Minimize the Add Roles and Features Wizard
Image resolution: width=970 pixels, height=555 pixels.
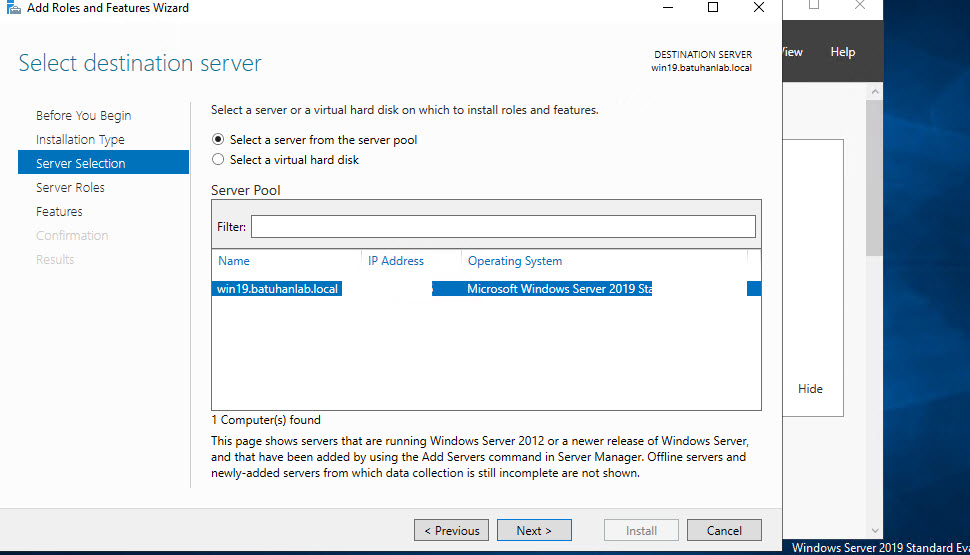[x=666, y=8]
